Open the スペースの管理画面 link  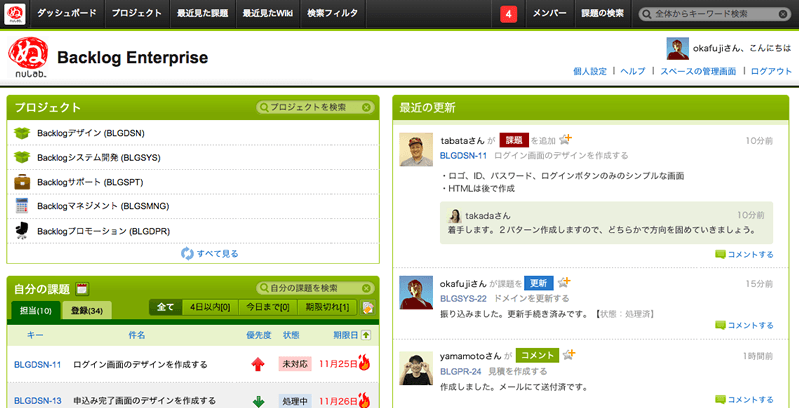click(698, 71)
